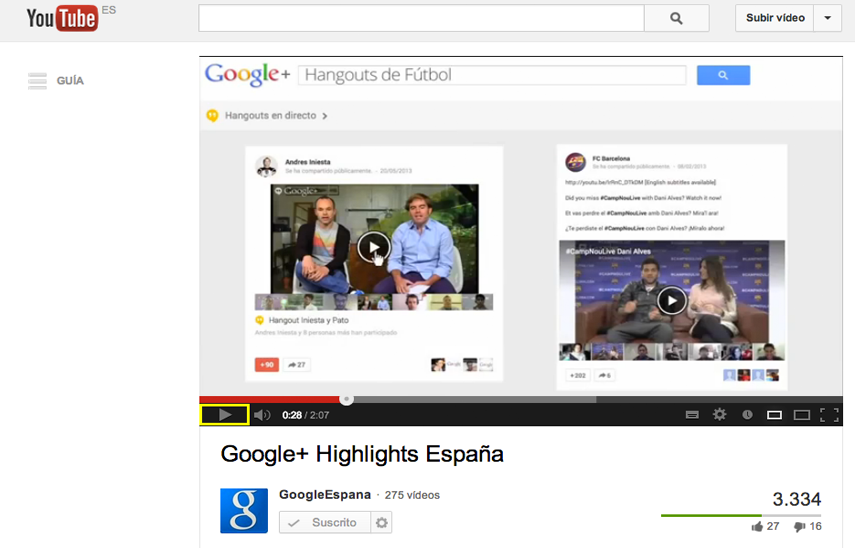Enter fullscreen mode
The height and width of the screenshot is (548, 855).
829,415
